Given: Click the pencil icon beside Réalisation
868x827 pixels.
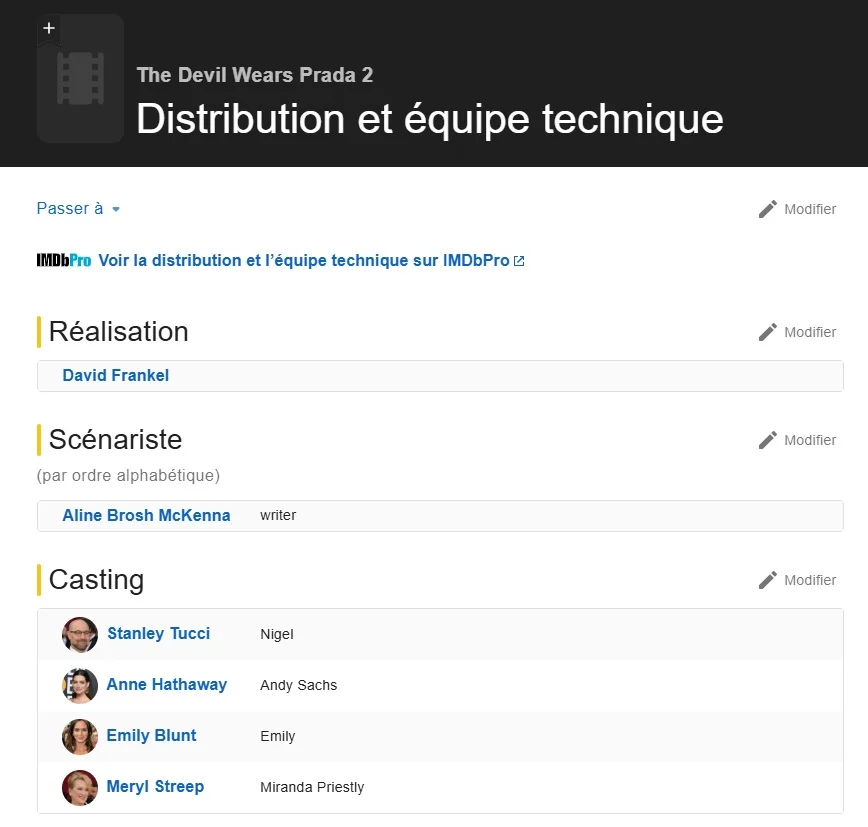Looking at the screenshot, I should pos(768,332).
